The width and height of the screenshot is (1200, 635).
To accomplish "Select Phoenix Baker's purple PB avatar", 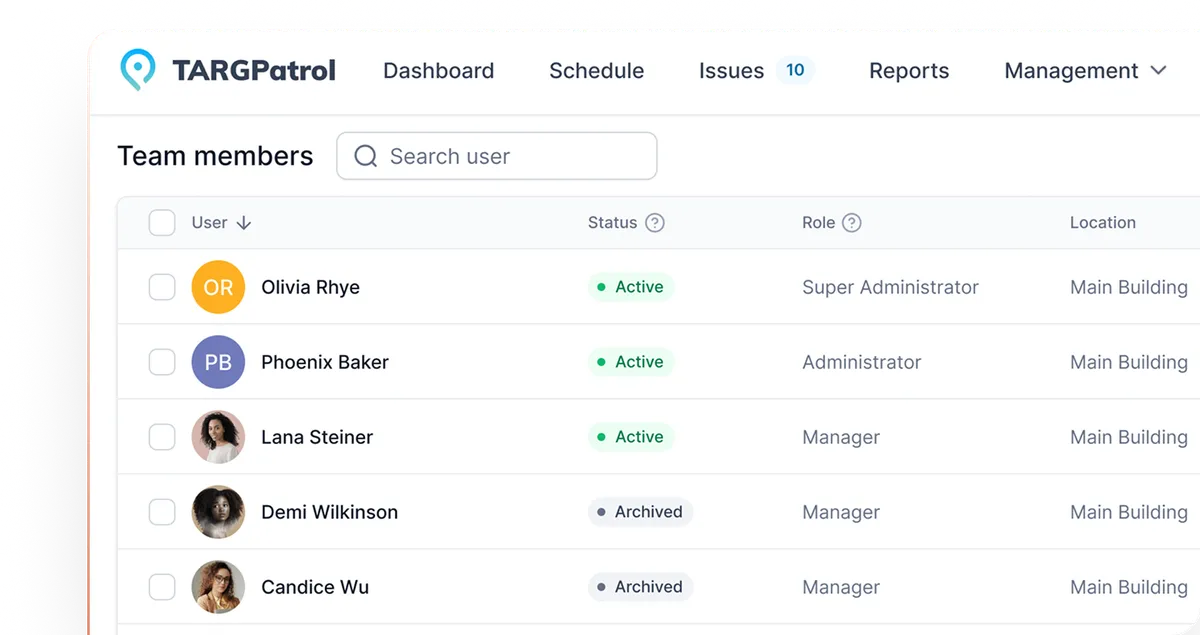I will [218, 362].
